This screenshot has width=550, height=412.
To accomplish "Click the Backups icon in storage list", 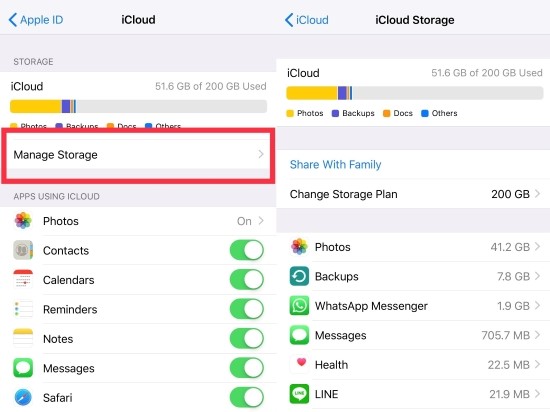I will (299, 276).
